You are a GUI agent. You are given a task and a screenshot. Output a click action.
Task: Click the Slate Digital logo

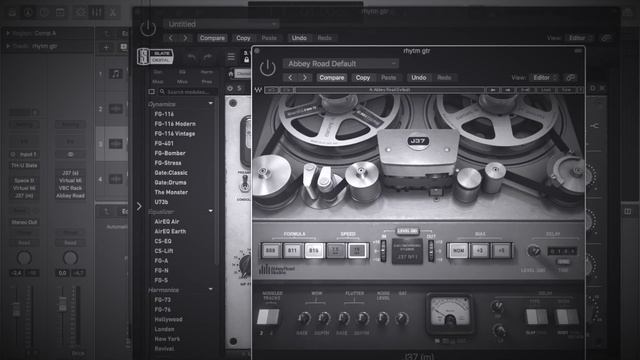point(155,57)
